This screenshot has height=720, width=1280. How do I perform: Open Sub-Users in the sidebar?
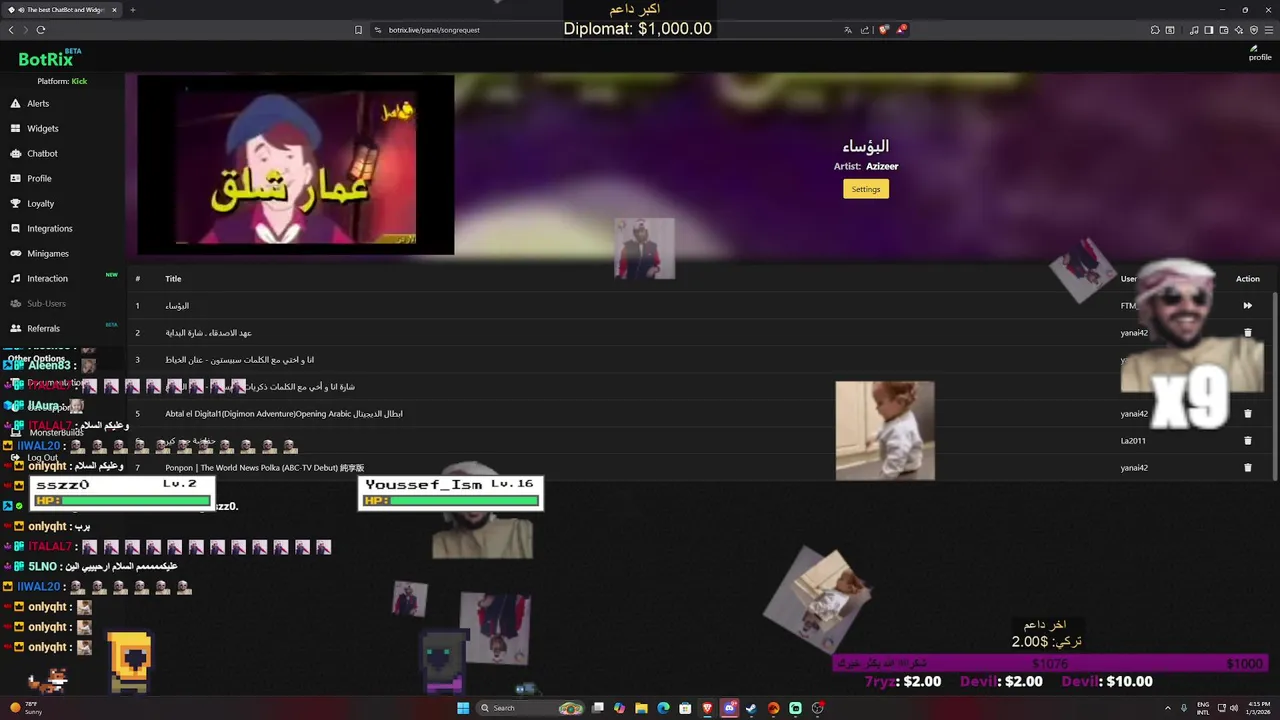[x=46, y=304]
